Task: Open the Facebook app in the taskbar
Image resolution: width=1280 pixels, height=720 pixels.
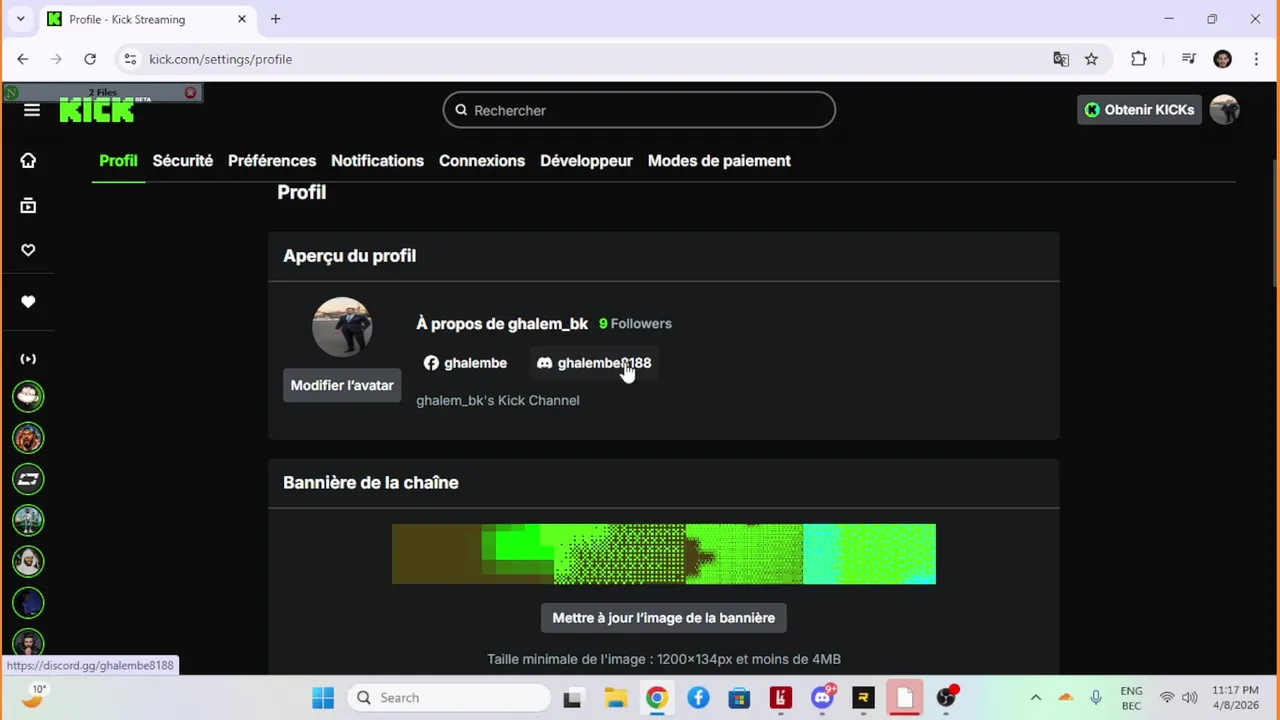Action: 698,698
